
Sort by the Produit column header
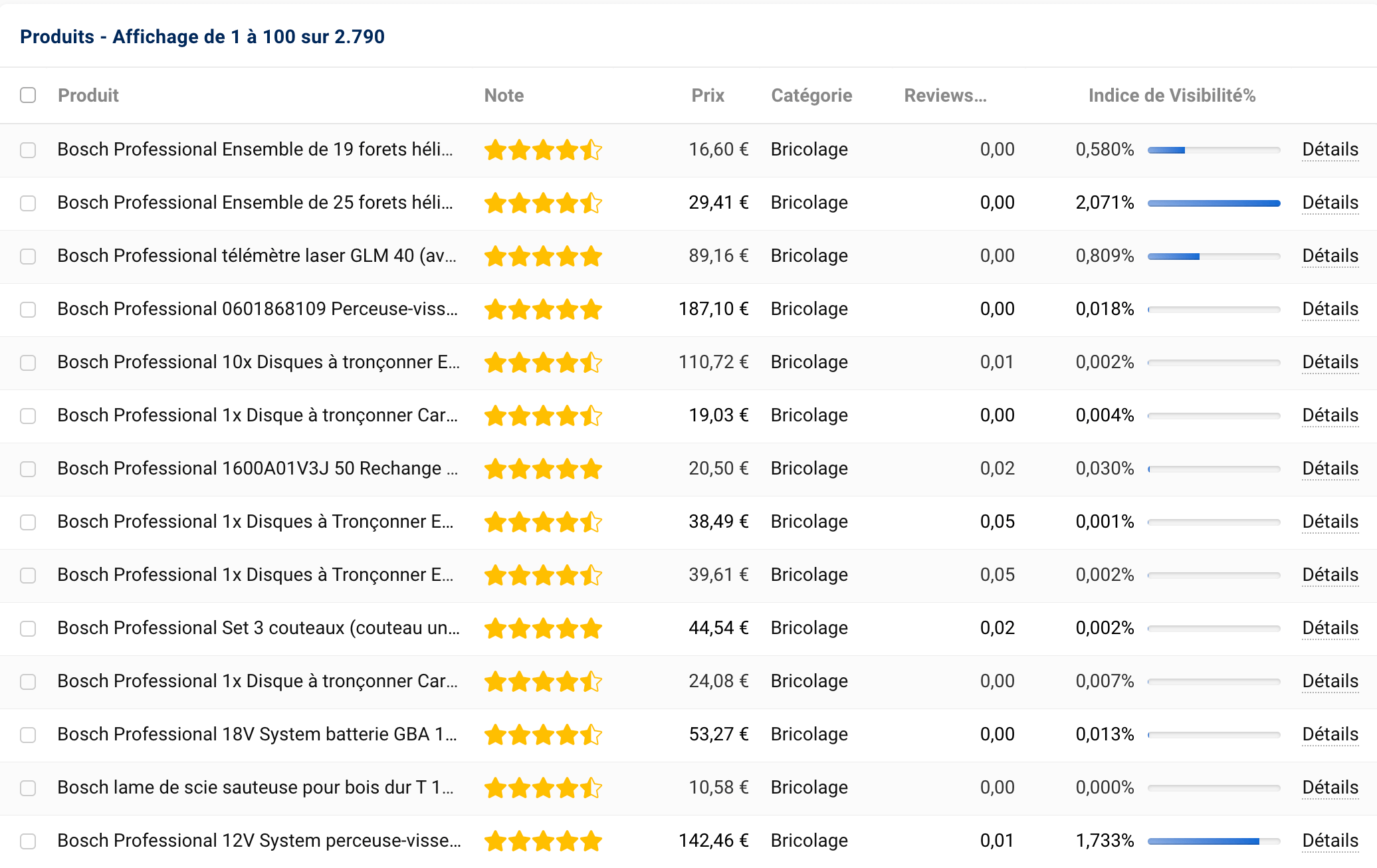[x=88, y=96]
